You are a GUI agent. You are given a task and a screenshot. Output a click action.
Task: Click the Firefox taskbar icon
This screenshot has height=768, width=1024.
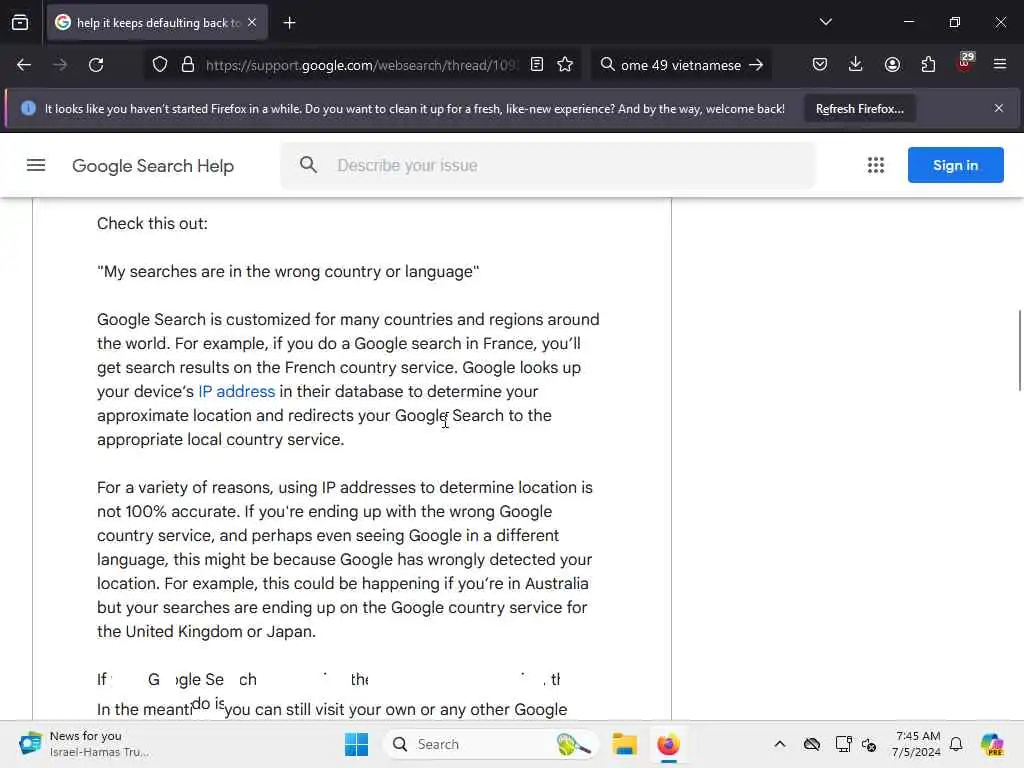tap(668, 744)
